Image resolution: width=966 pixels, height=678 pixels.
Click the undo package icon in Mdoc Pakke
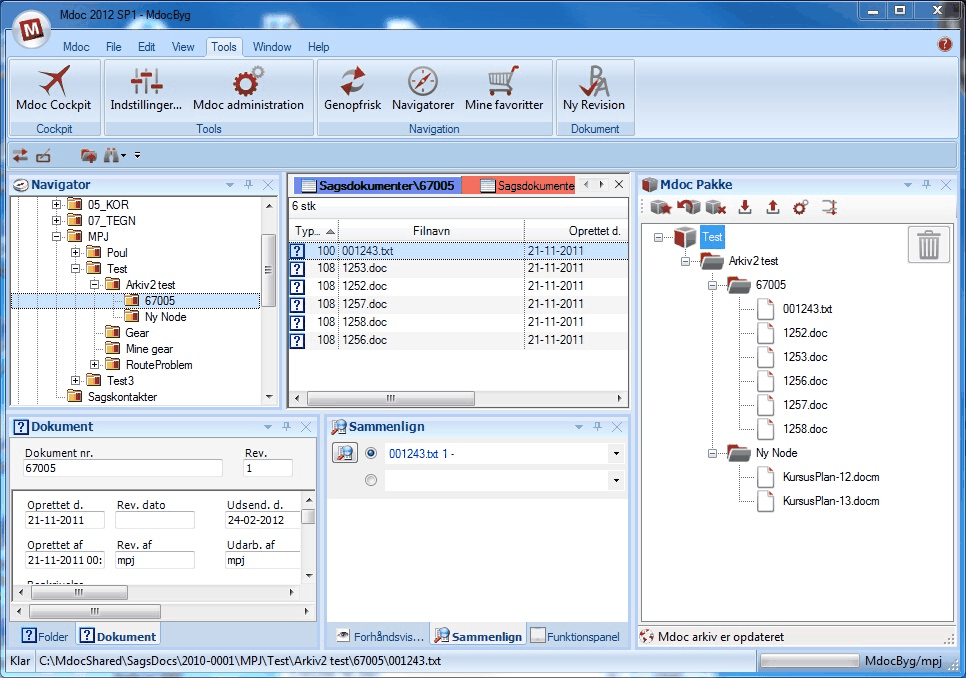tap(688, 208)
